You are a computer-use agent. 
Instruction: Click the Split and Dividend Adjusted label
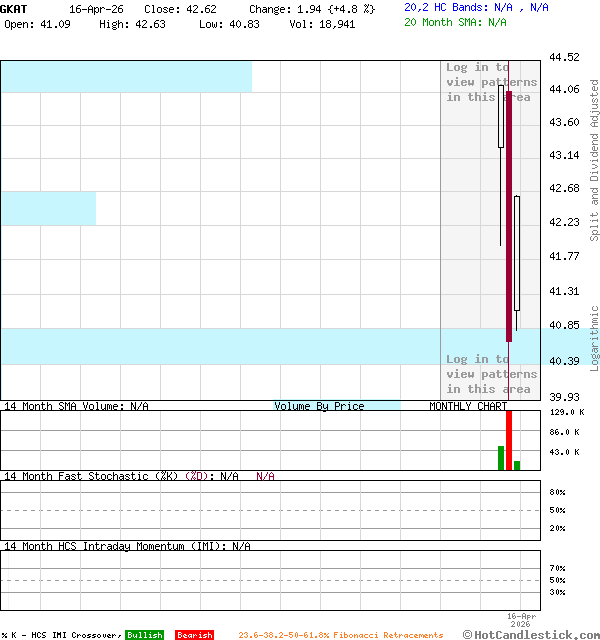(x=594, y=160)
